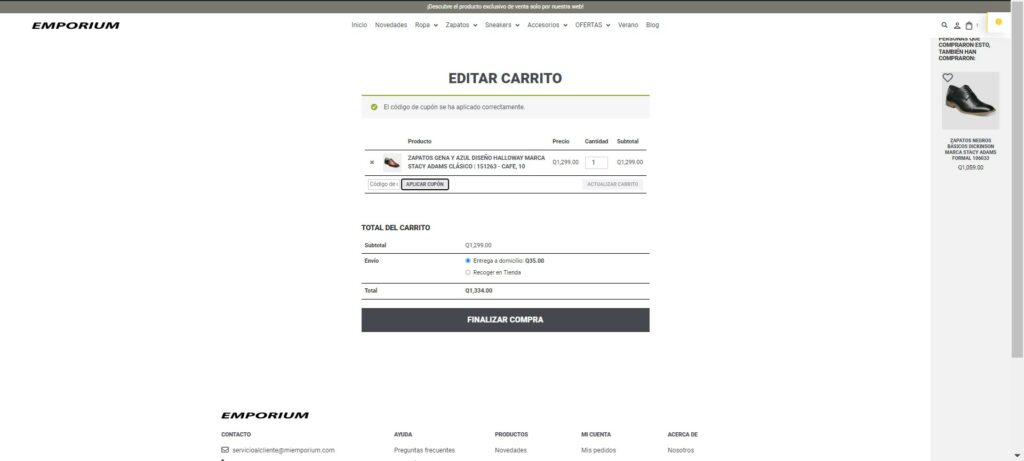
Task: Open Nosotros footer link
Action: tap(680, 450)
